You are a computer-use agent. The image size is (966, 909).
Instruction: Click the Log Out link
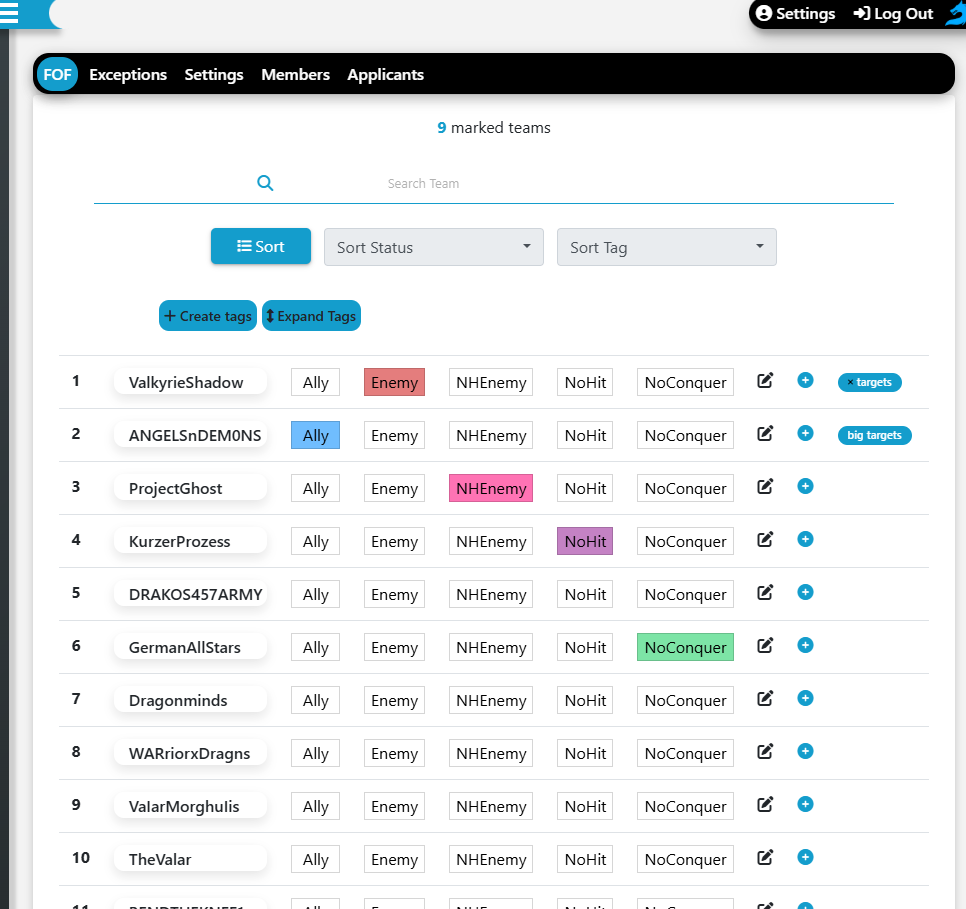(893, 14)
